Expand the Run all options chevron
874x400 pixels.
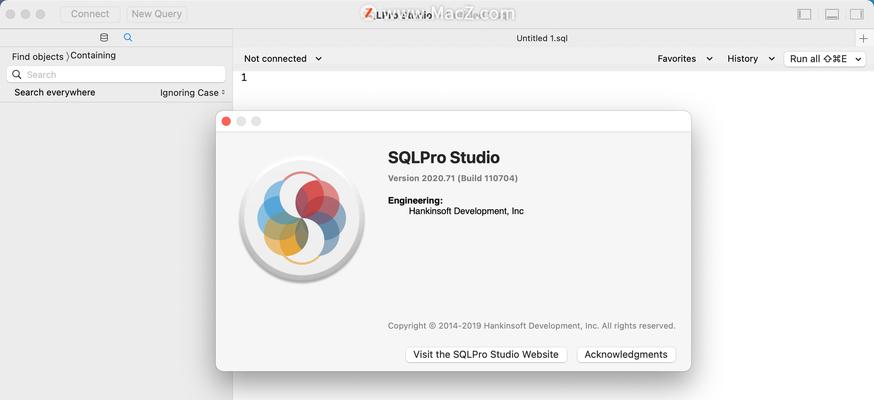[858, 58]
